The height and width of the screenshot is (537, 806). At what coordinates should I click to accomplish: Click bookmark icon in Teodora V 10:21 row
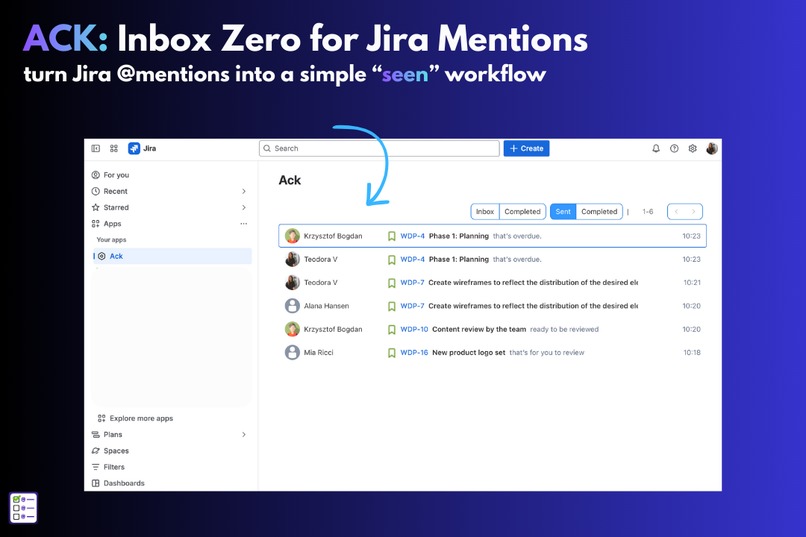pyautogui.click(x=392, y=283)
